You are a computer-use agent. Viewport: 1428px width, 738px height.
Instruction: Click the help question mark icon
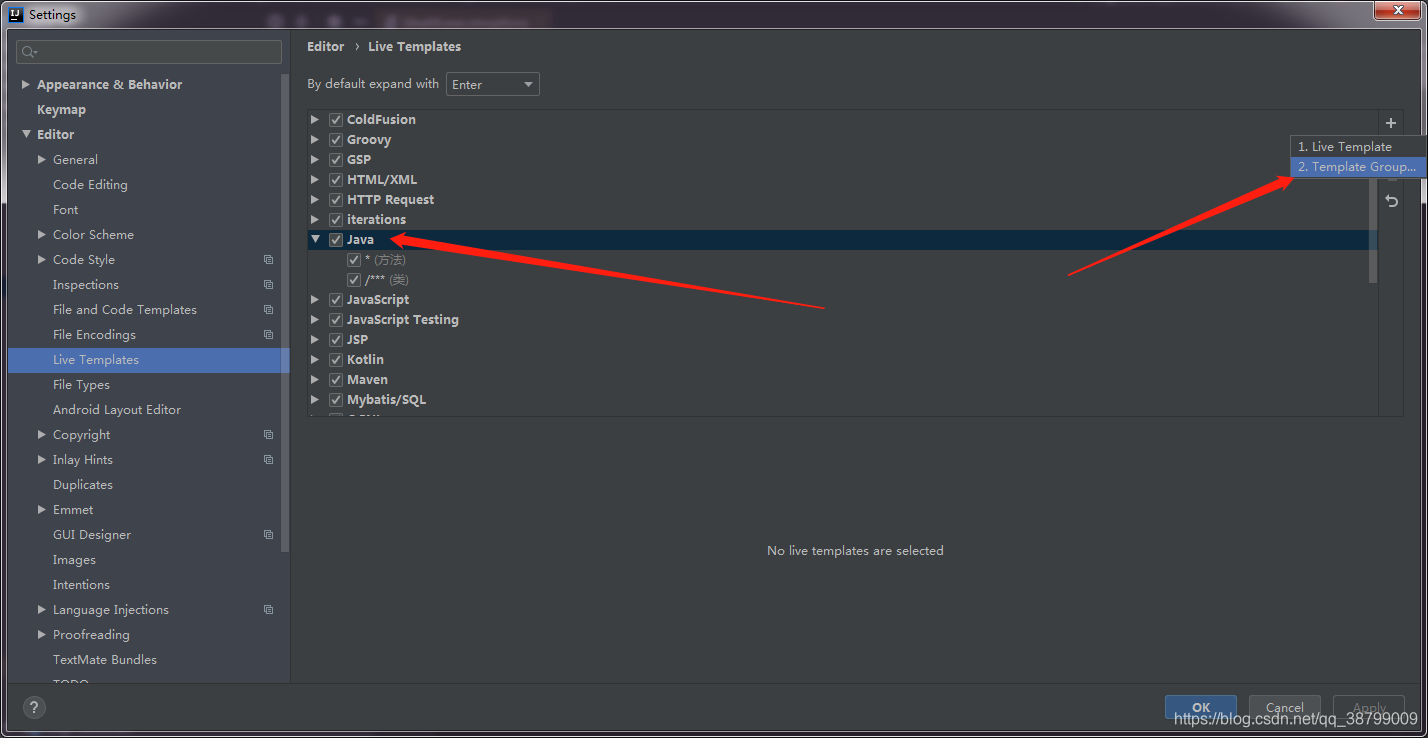pyautogui.click(x=34, y=708)
